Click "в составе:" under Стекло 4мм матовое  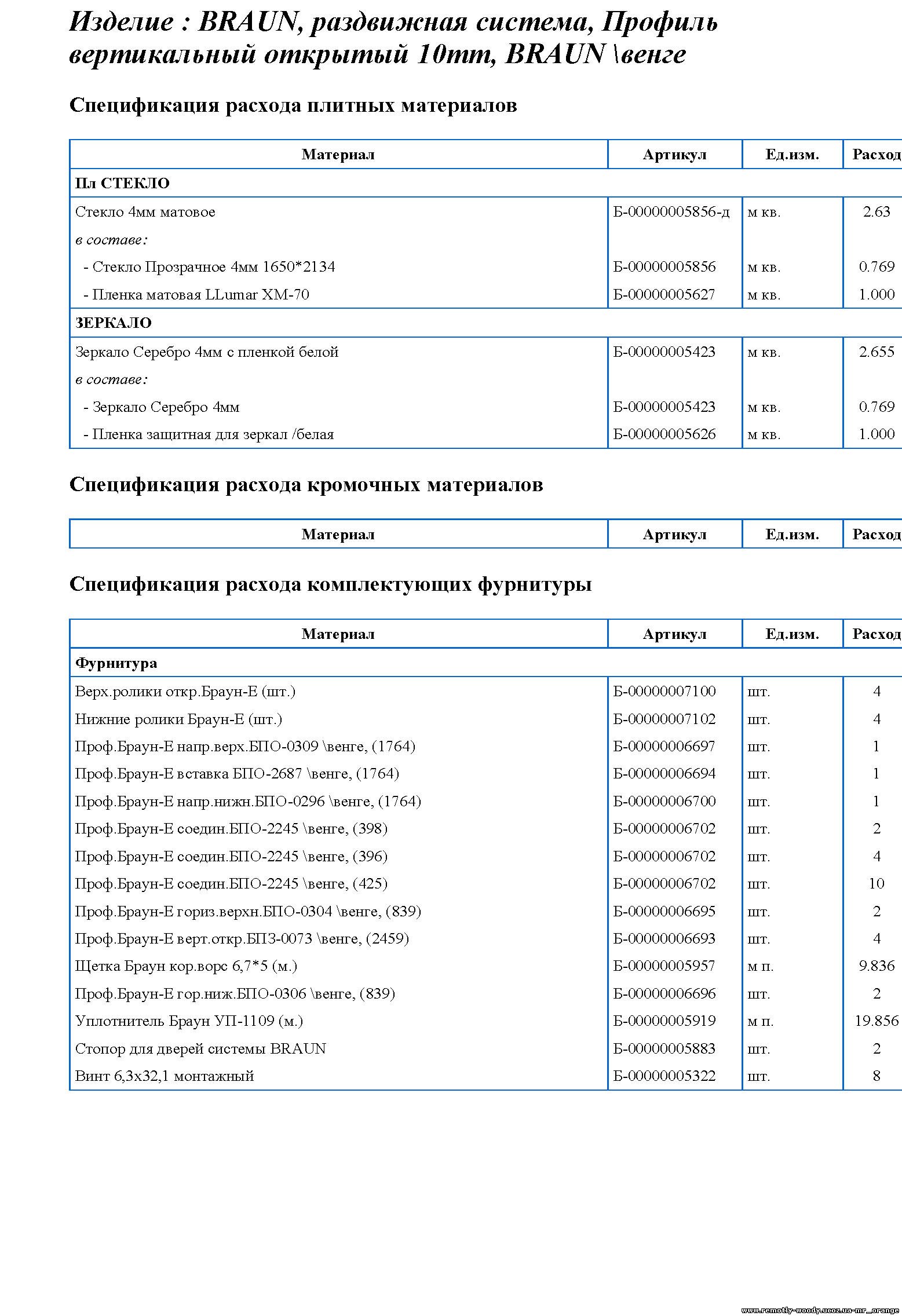[x=112, y=240]
